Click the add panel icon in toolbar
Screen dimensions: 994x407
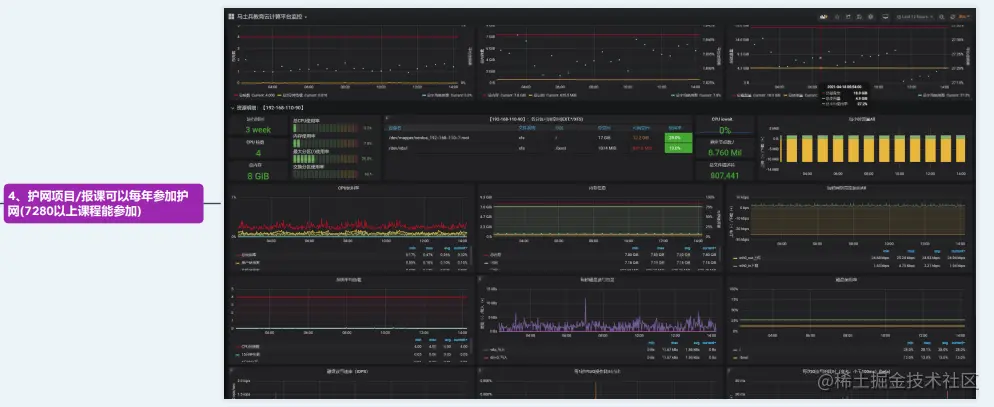[x=823, y=17]
